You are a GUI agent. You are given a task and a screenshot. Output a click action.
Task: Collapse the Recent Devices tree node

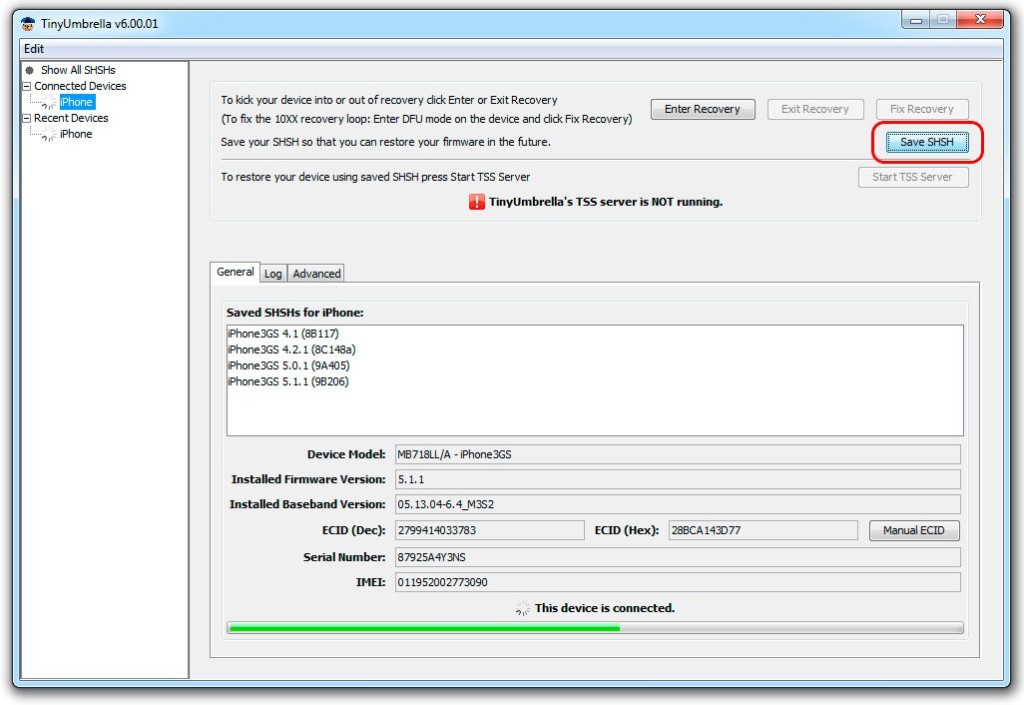click(26, 118)
